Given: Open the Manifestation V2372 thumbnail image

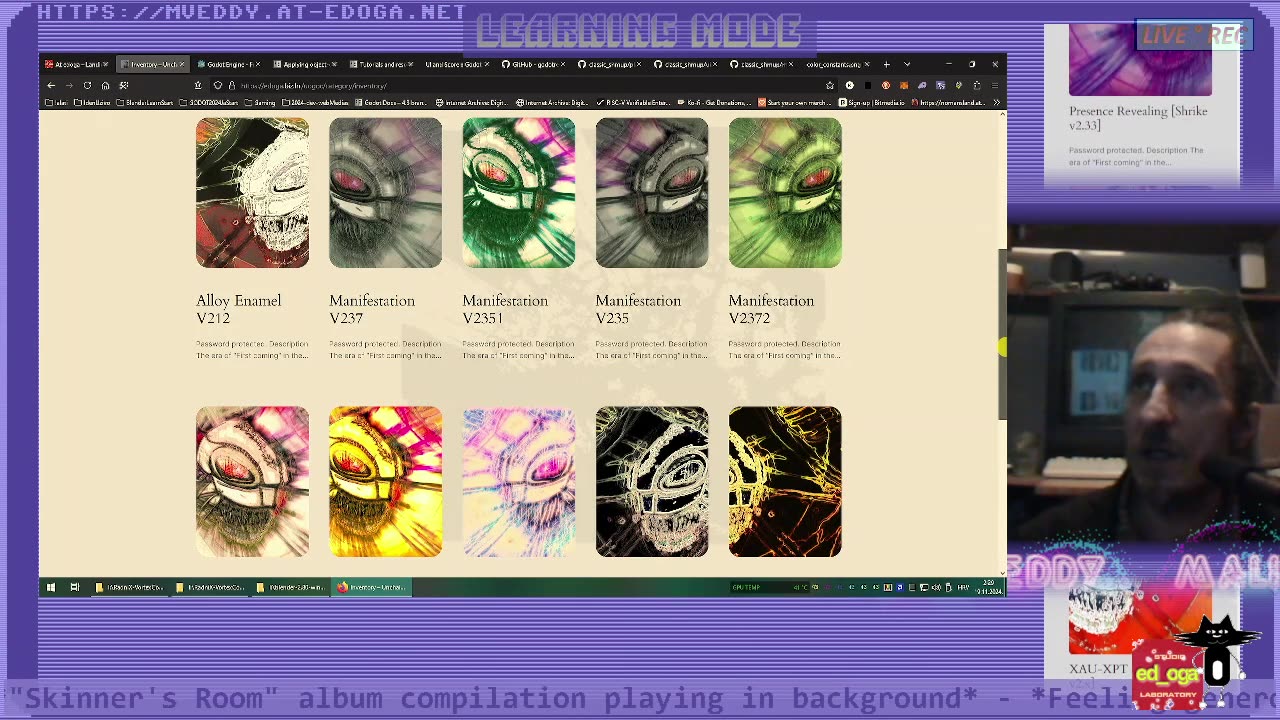Looking at the screenshot, I should coord(785,193).
